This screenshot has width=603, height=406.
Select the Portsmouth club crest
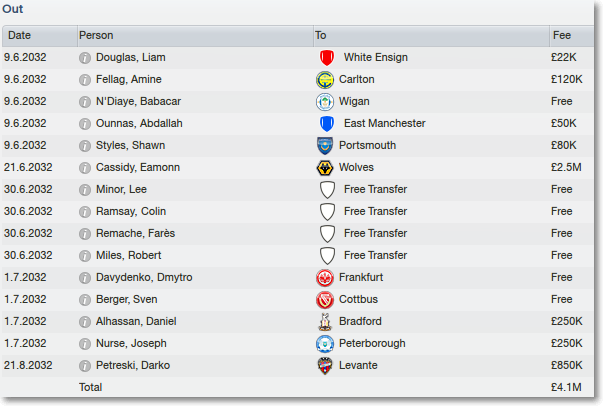pos(325,146)
